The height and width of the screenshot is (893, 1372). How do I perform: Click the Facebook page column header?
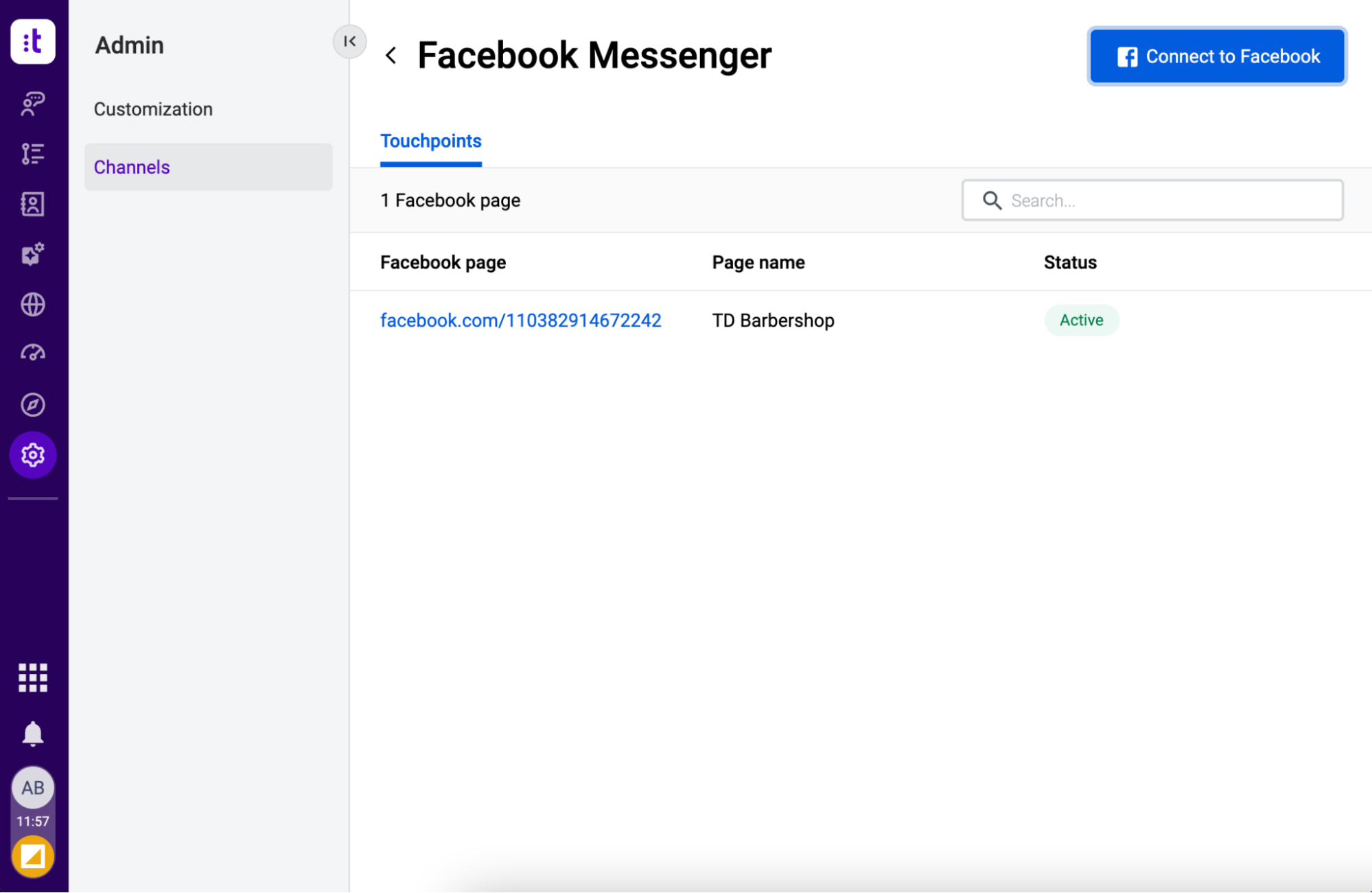coord(443,263)
